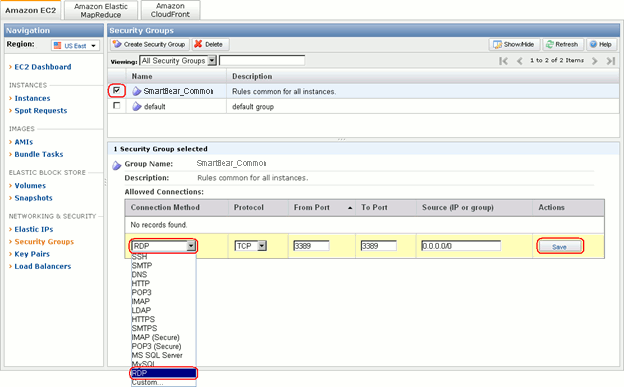Screen dimensions: 625x388
Task: Click the From Port input field
Action: pyautogui.click(x=311, y=246)
